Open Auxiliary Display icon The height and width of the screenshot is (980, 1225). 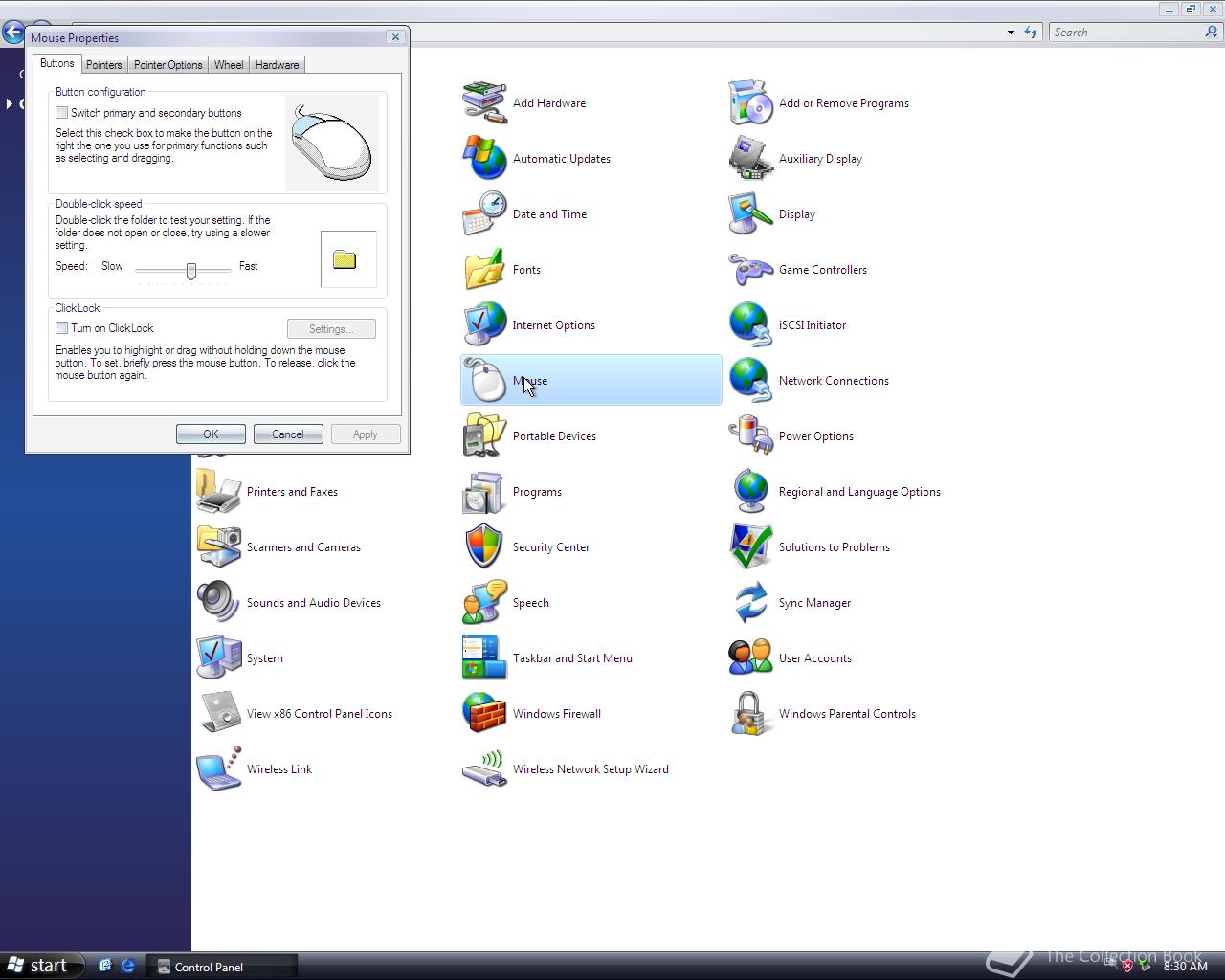click(x=750, y=159)
